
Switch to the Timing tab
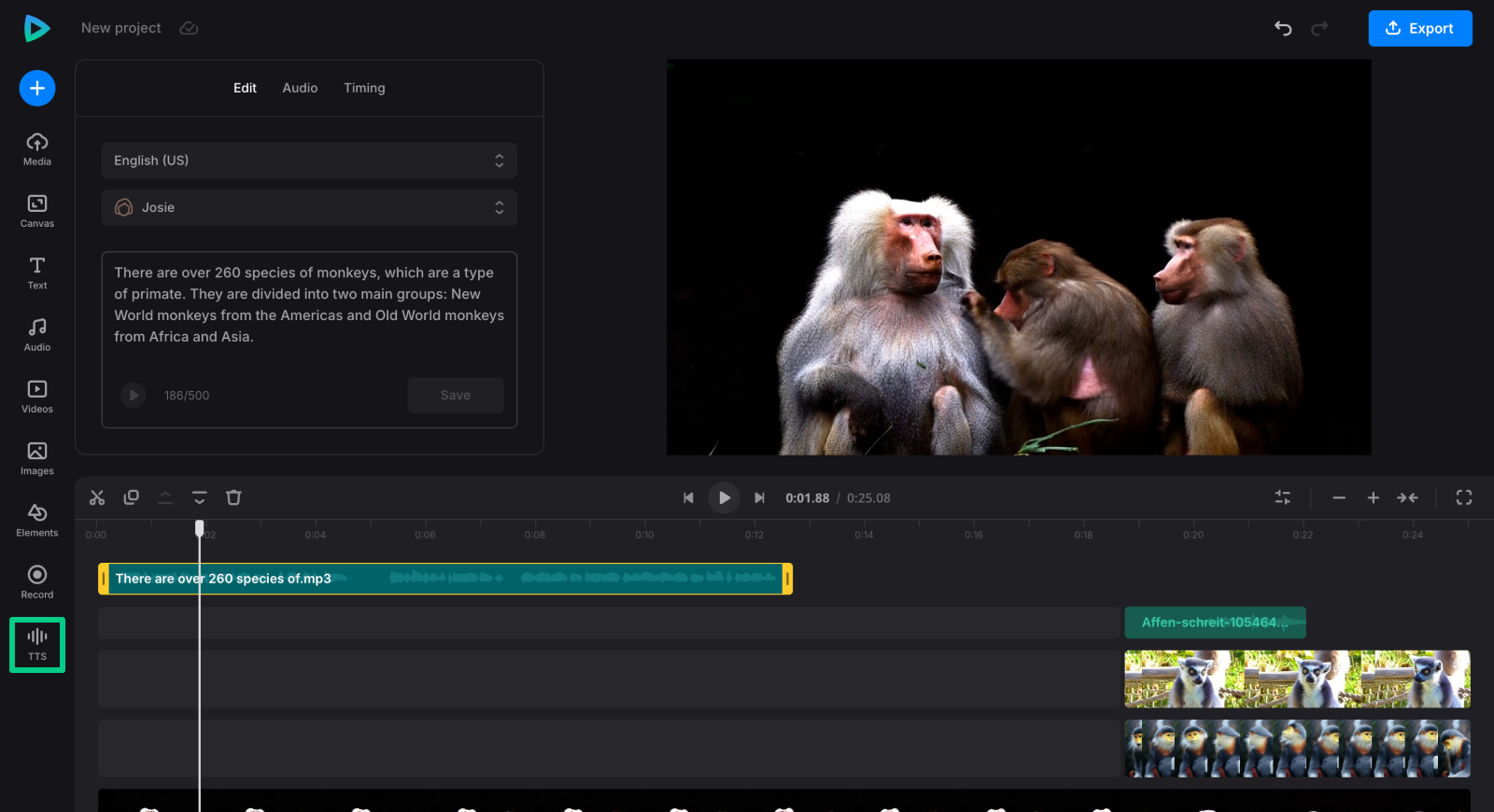click(x=364, y=88)
